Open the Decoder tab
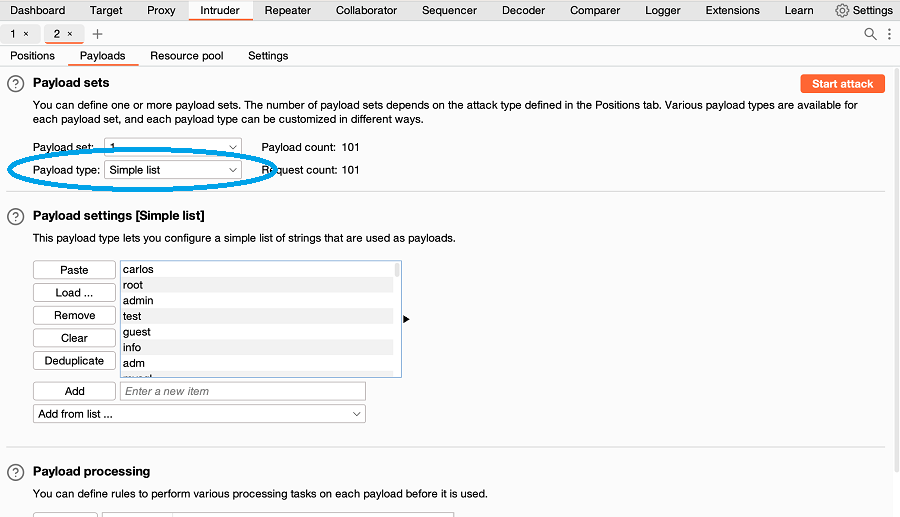 pyautogui.click(x=523, y=10)
